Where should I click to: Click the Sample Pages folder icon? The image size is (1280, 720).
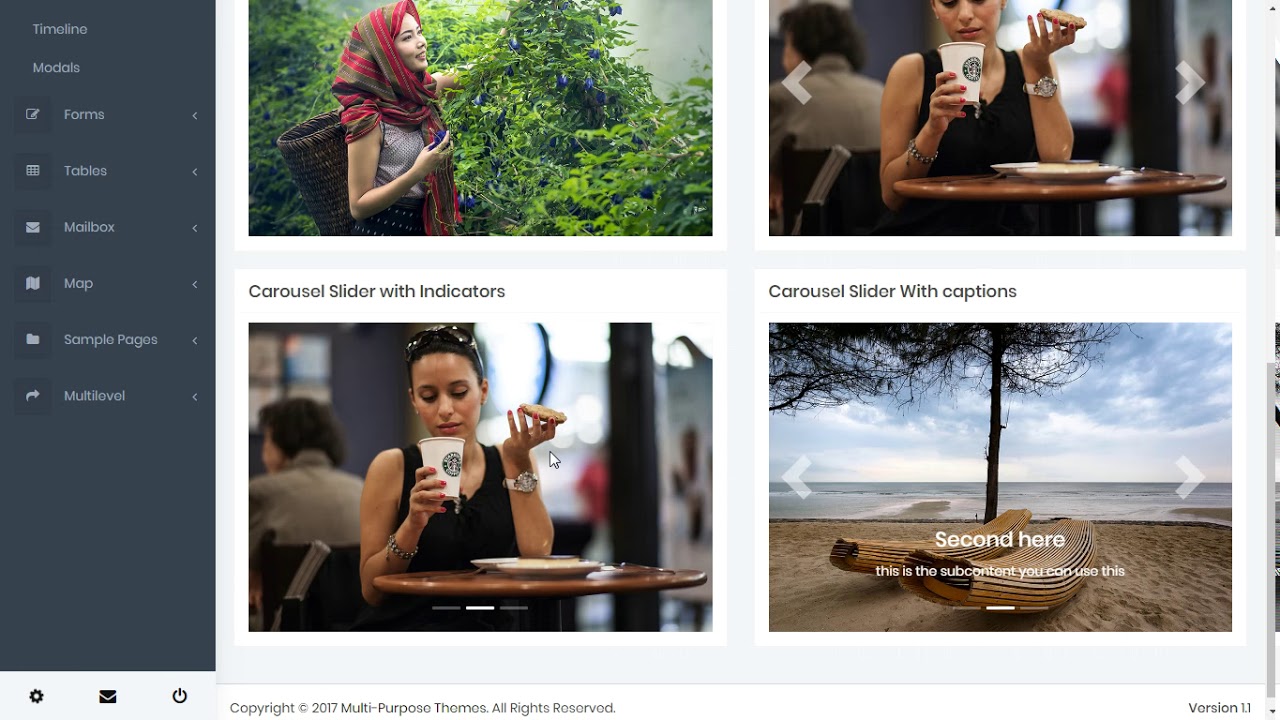[x=32, y=339]
